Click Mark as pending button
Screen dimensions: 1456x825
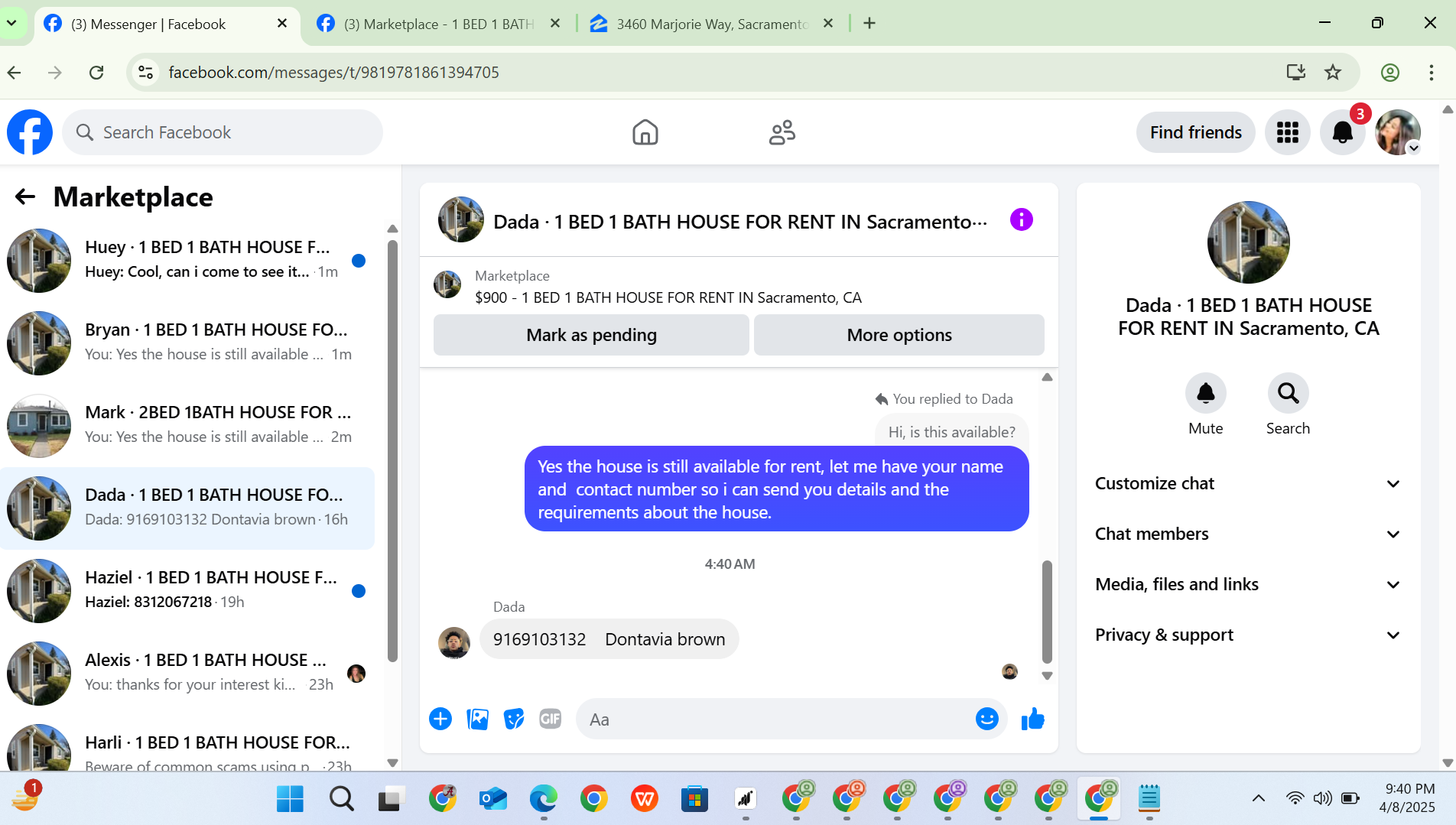591,335
